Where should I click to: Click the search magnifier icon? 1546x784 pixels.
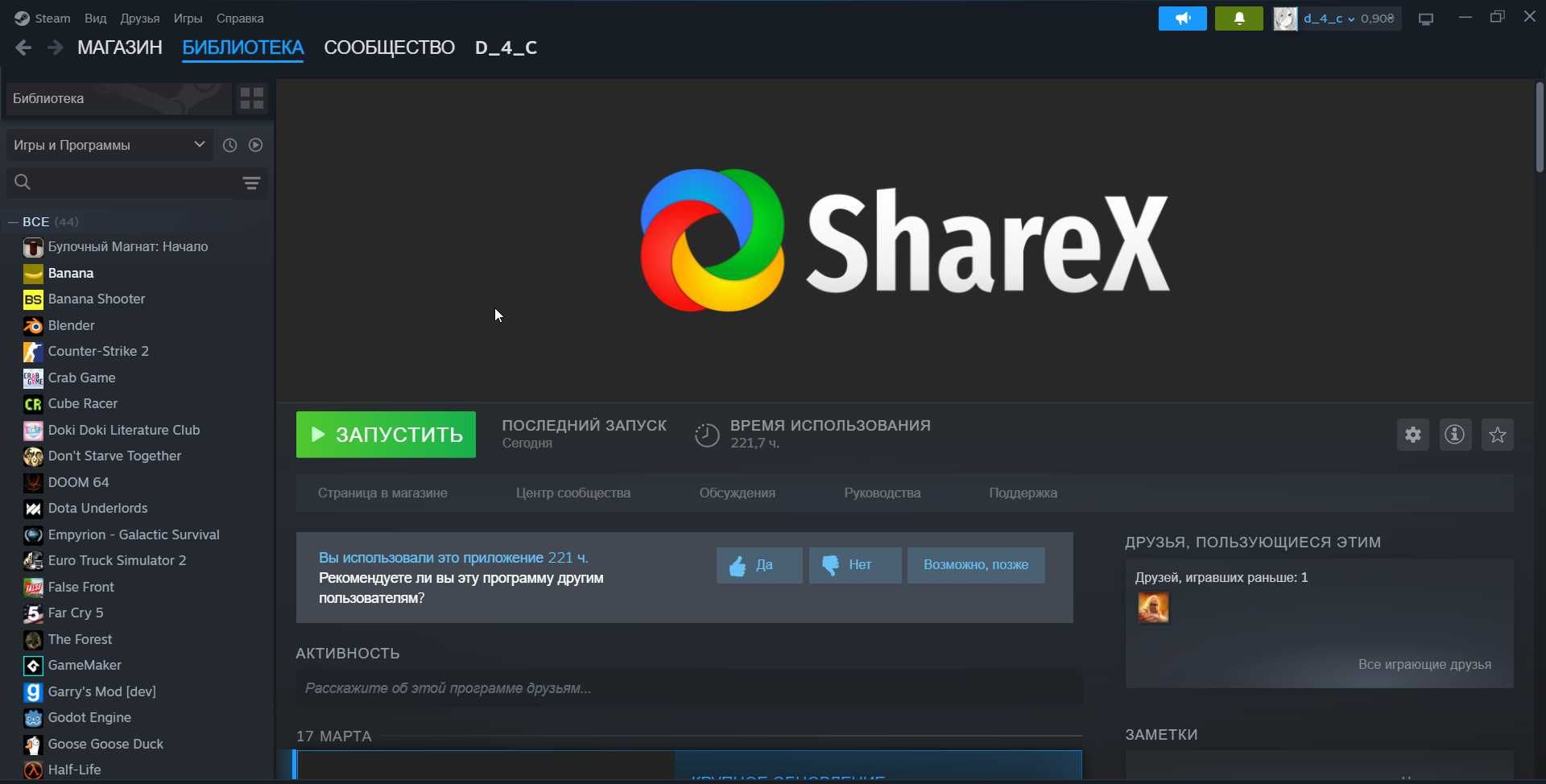pos(23,183)
